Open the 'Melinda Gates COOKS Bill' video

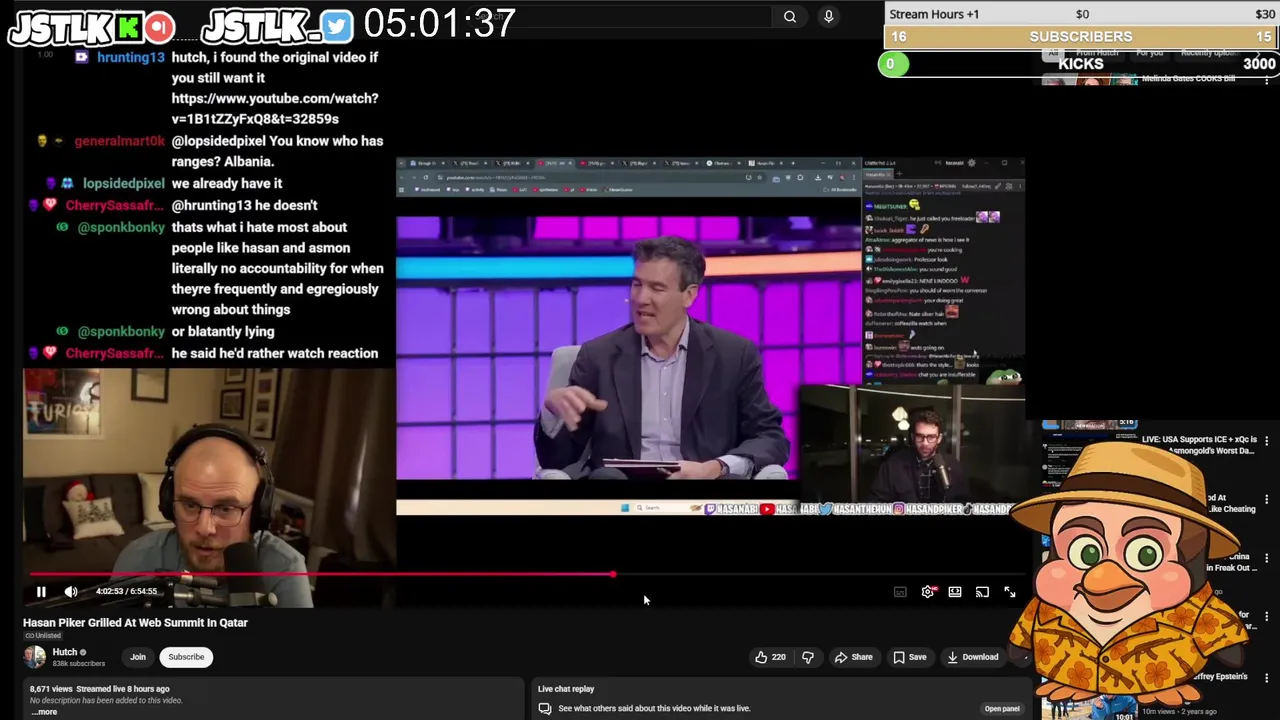tap(1189, 79)
